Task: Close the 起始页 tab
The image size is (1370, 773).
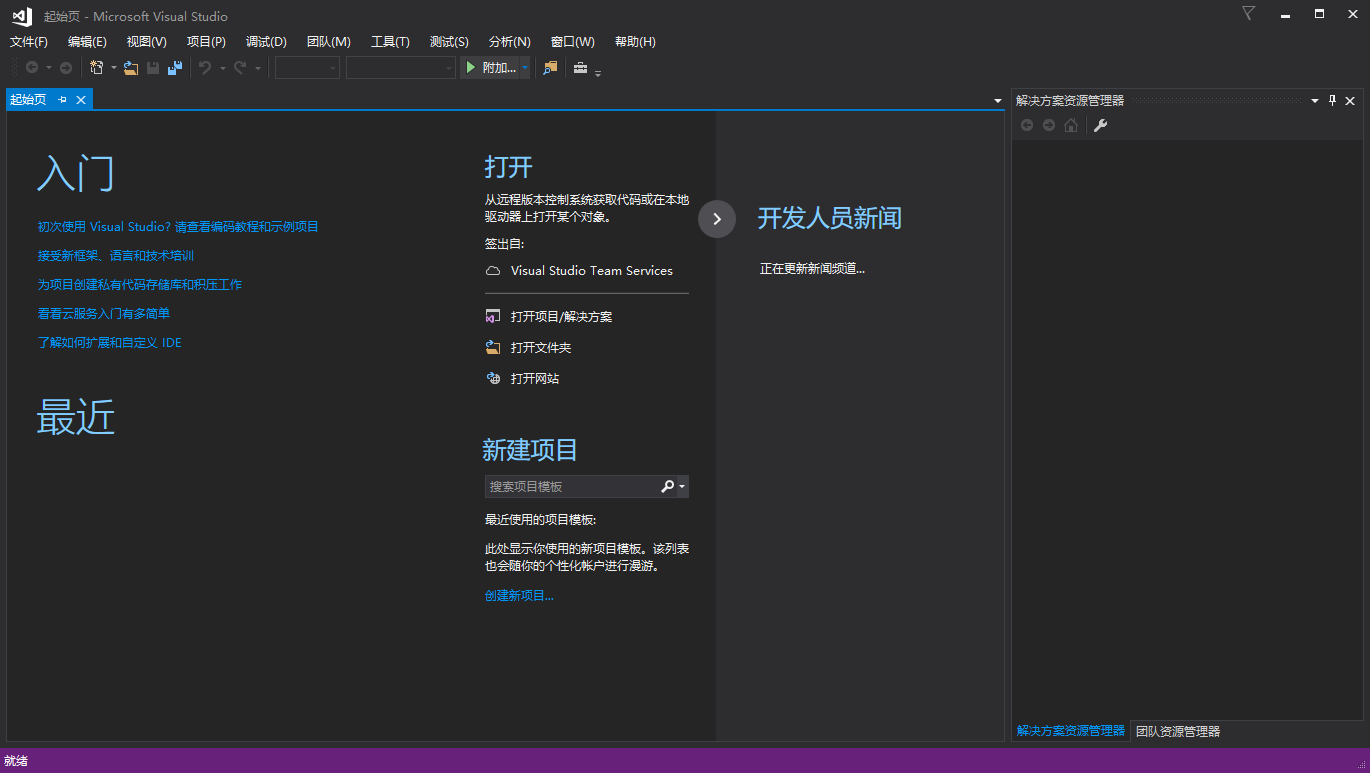Action: click(81, 99)
